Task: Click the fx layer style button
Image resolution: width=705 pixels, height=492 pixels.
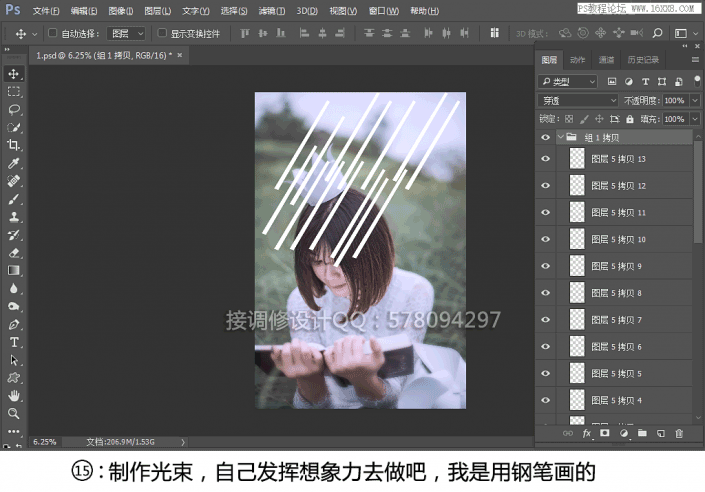Action: coord(587,433)
